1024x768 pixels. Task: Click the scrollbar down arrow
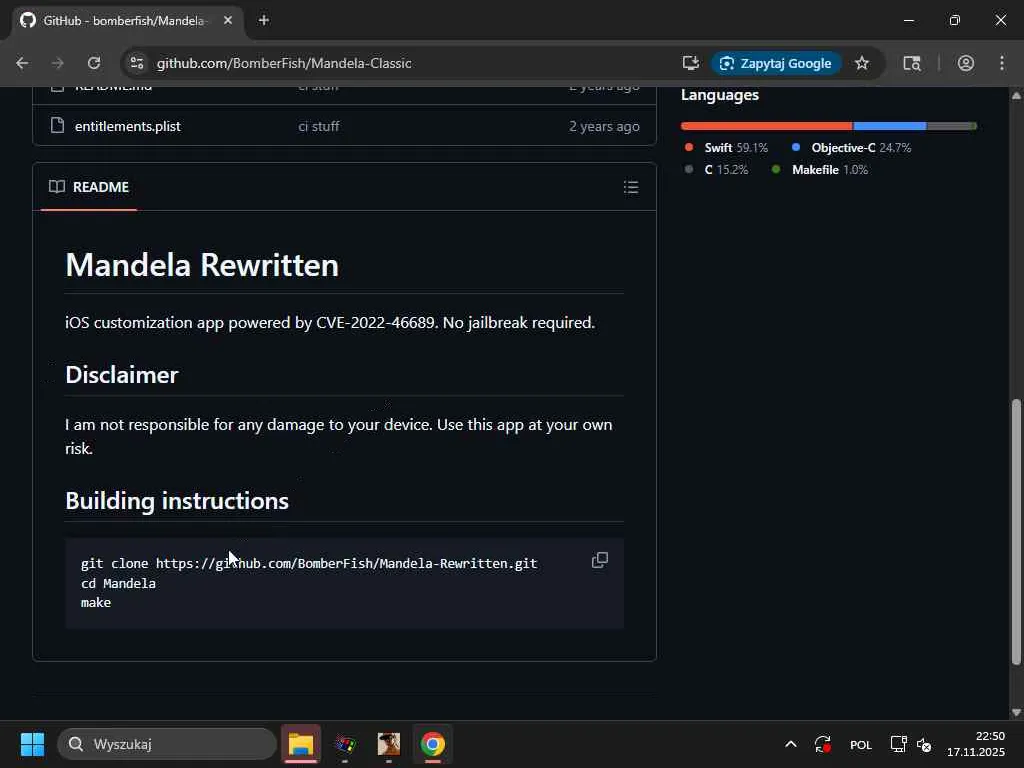tap(1016, 712)
